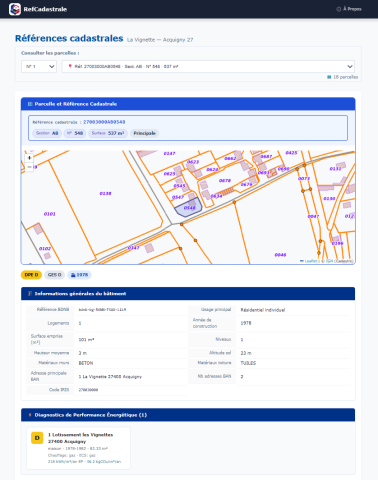
Task: Expand the Réf. 27003000AB0548 parcel selector
Action: click(x=208, y=66)
